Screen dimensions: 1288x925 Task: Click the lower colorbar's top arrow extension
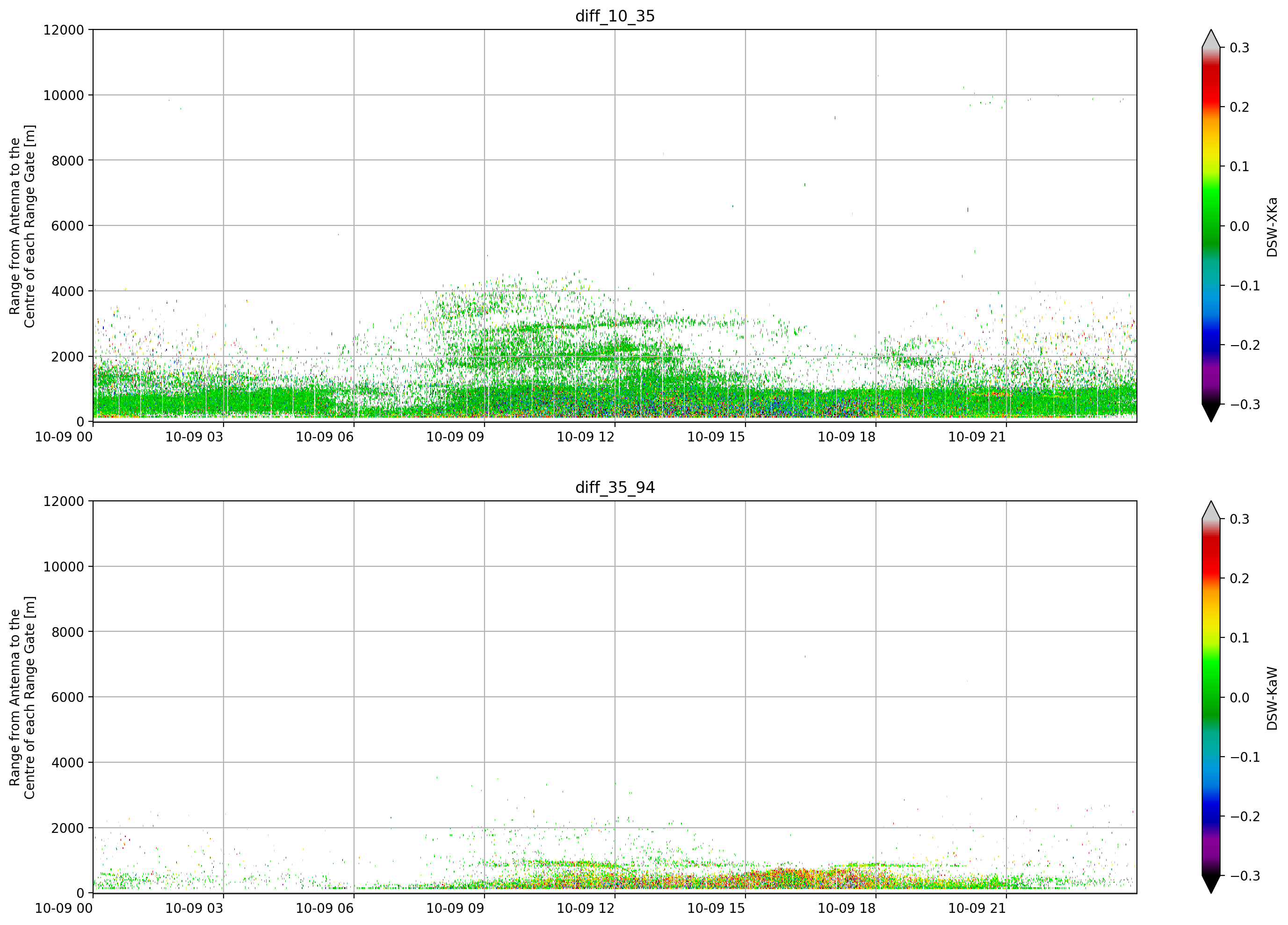[1211, 510]
